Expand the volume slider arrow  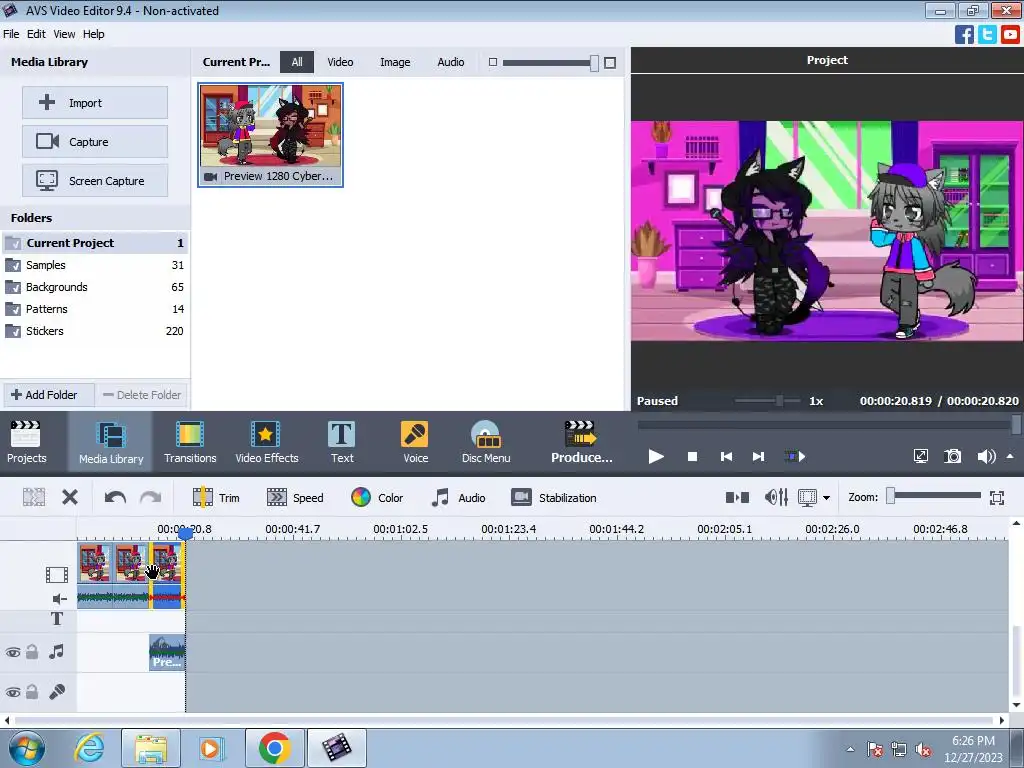point(1010,456)
